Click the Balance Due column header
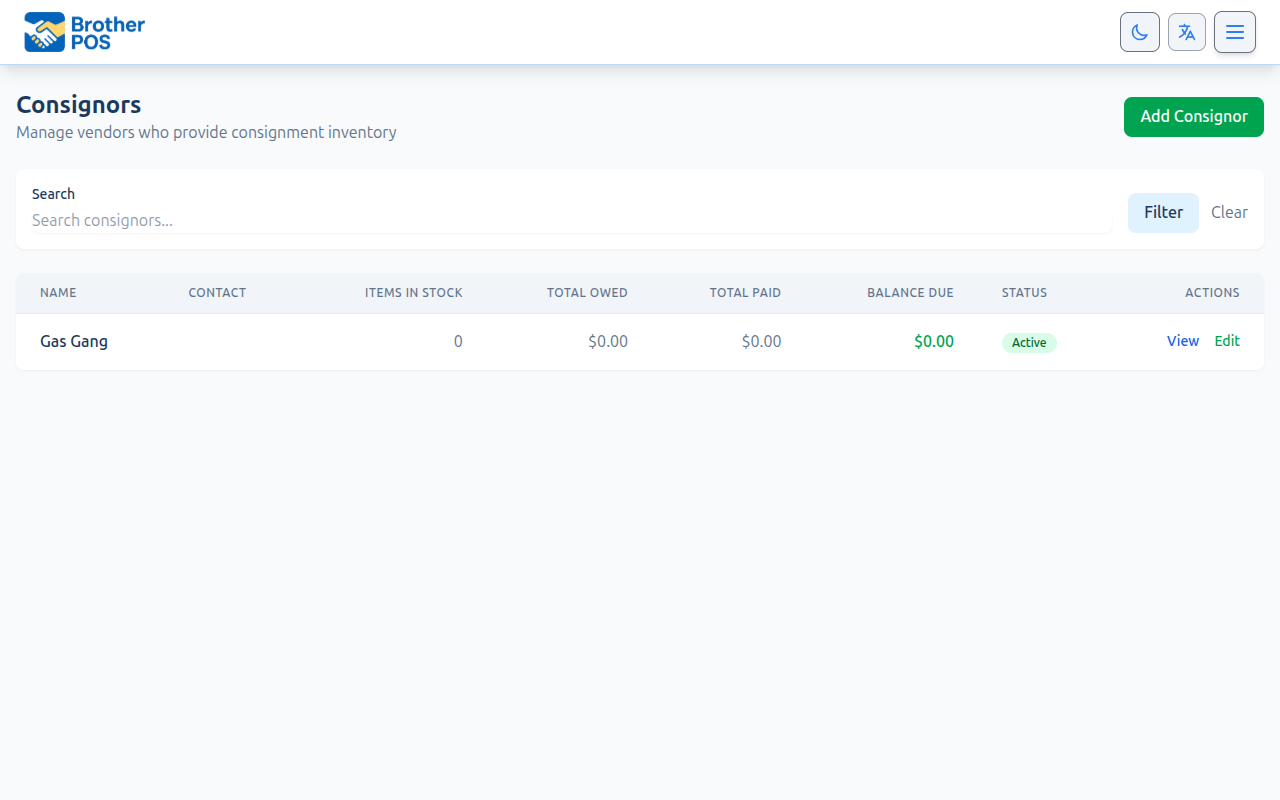1280x800 pixels. click(910, 293)
